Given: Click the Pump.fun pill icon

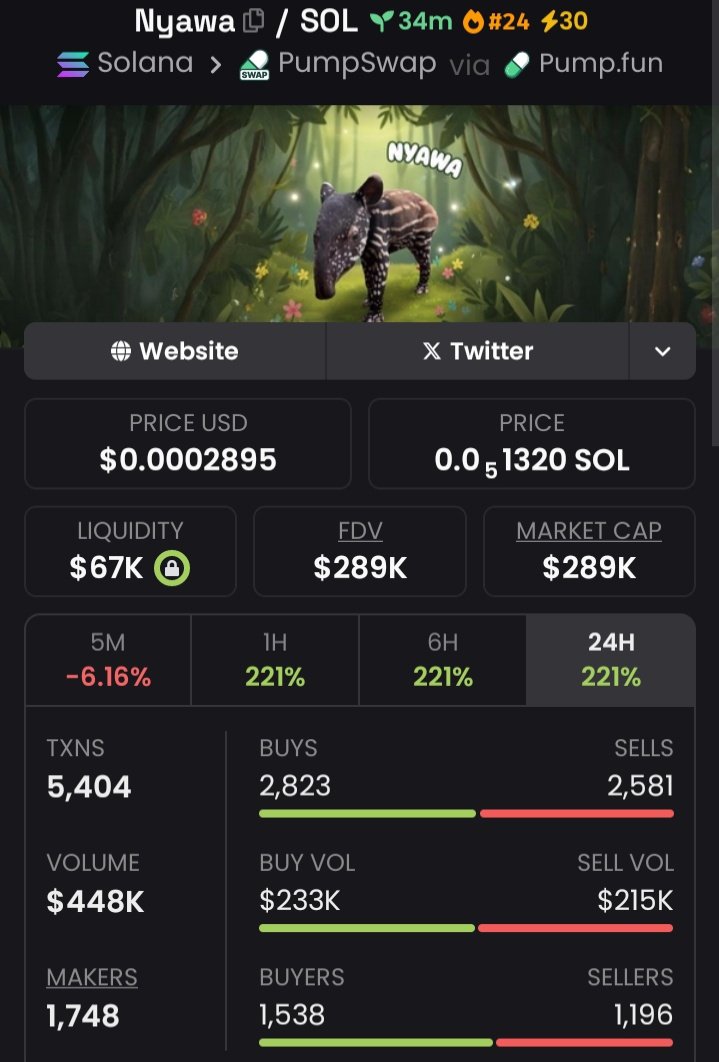Looking at the screenshot, I should 517,66.
